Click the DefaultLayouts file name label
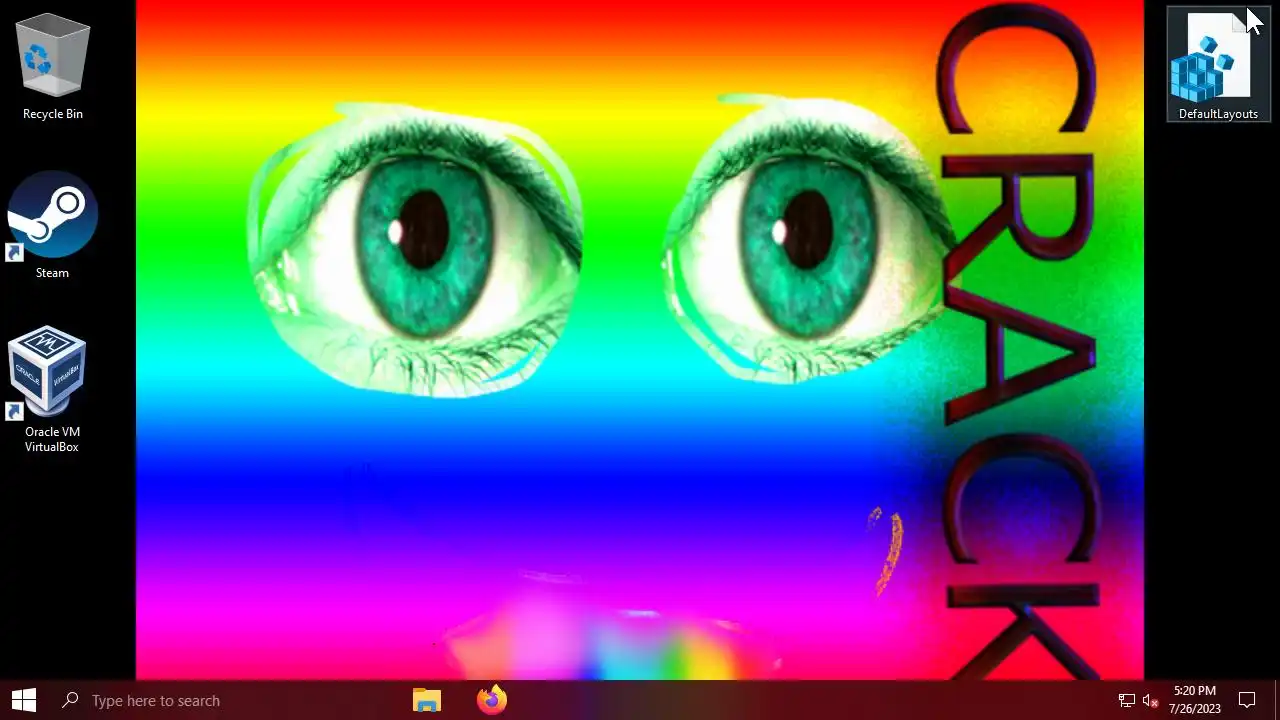This screenshot has width=1280, height=720. pyautogui.click(x=1218, y=114)
